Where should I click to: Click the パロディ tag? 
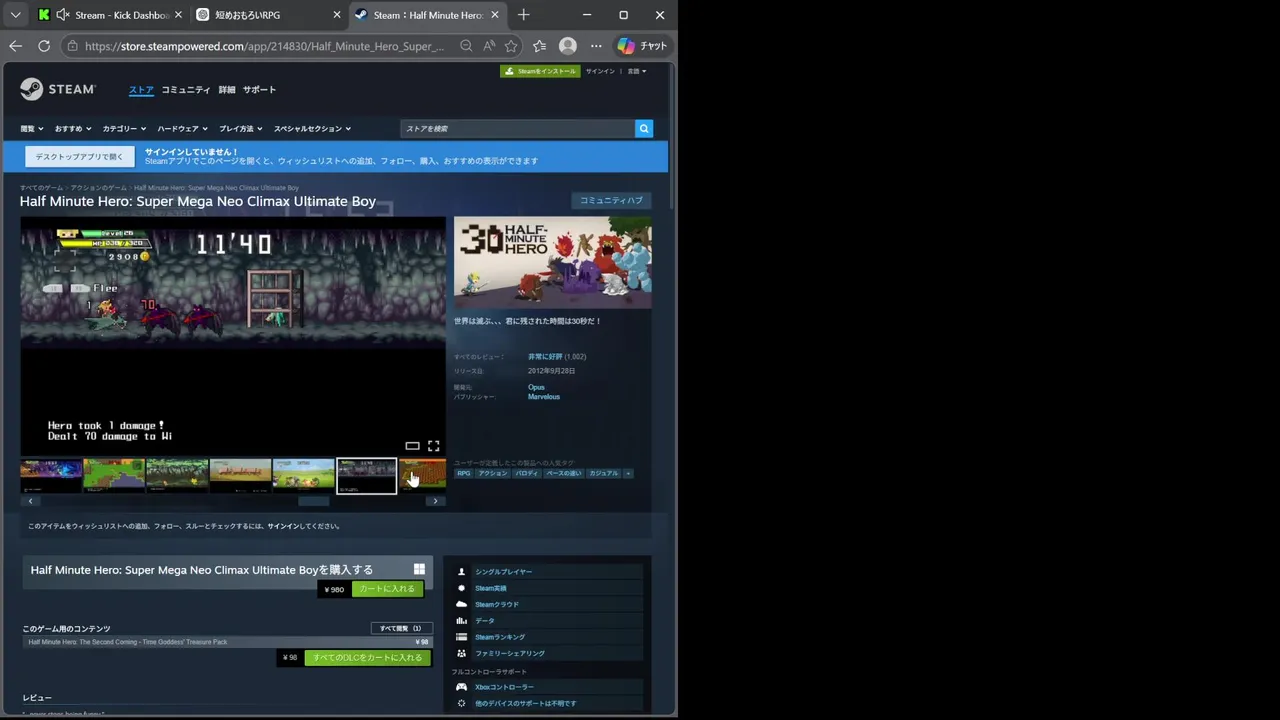click(527, 473)
